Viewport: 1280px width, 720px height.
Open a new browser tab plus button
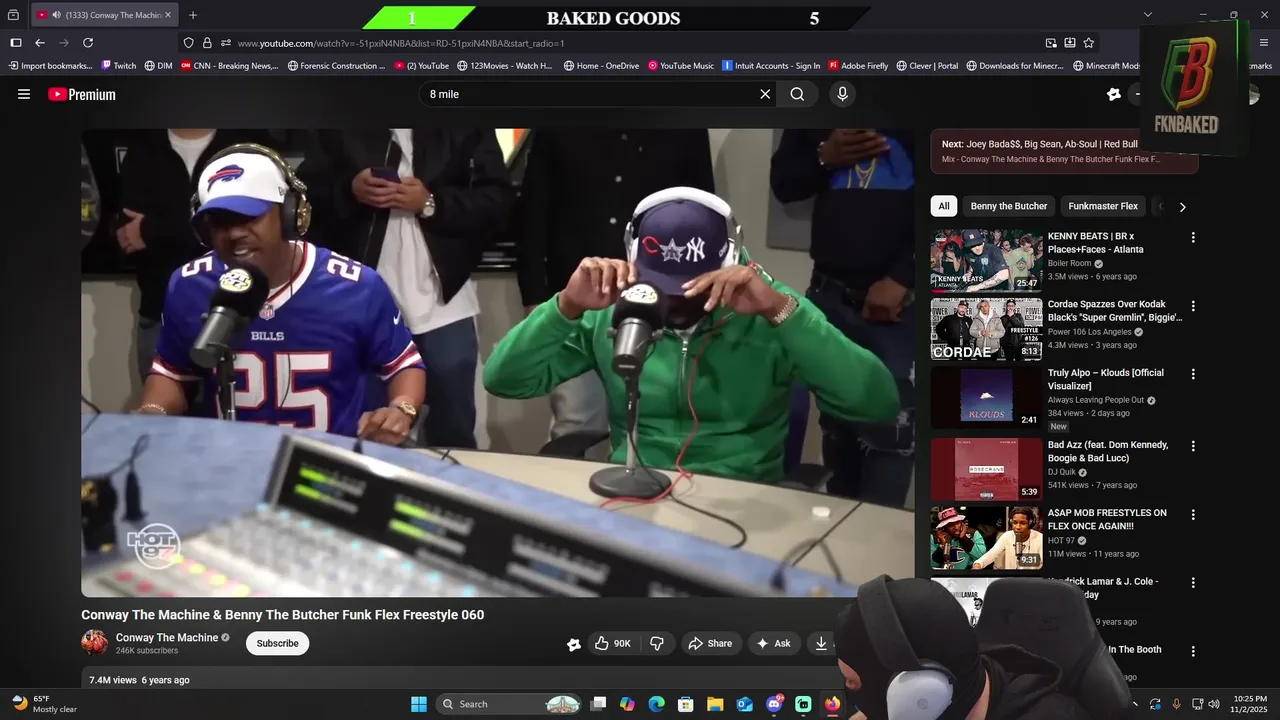(193, 15)
